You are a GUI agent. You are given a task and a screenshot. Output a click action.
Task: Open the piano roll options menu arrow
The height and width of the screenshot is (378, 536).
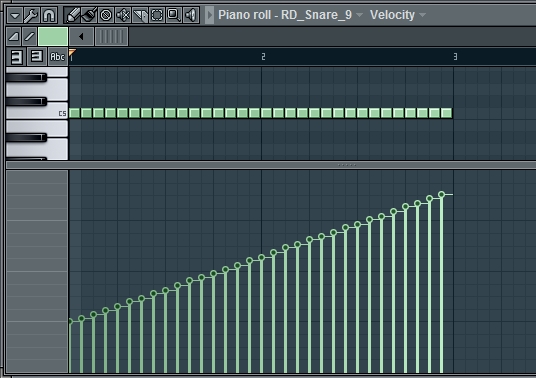pyautogui.click(x=15, y=15)
